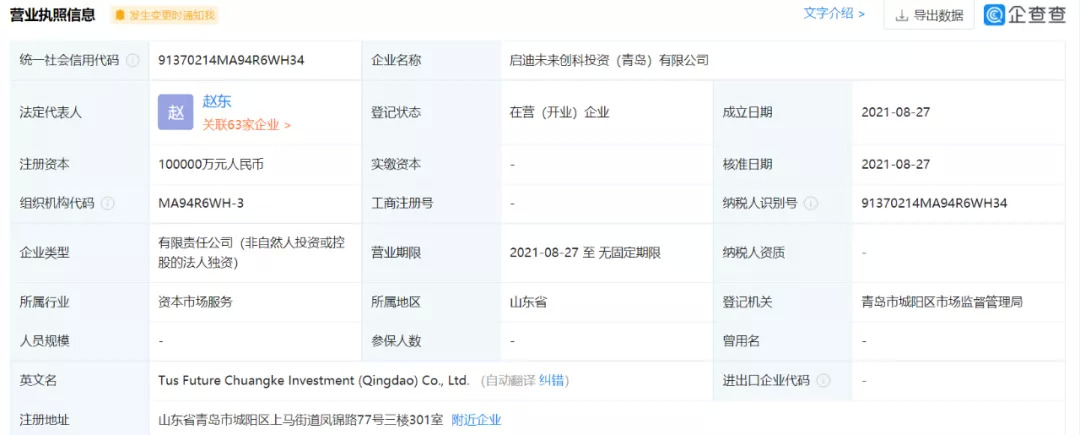This screenshot has height=435, width=1080.
Task: Click the info icon beside 组织机构代码
Action: [x=107, y=204]
